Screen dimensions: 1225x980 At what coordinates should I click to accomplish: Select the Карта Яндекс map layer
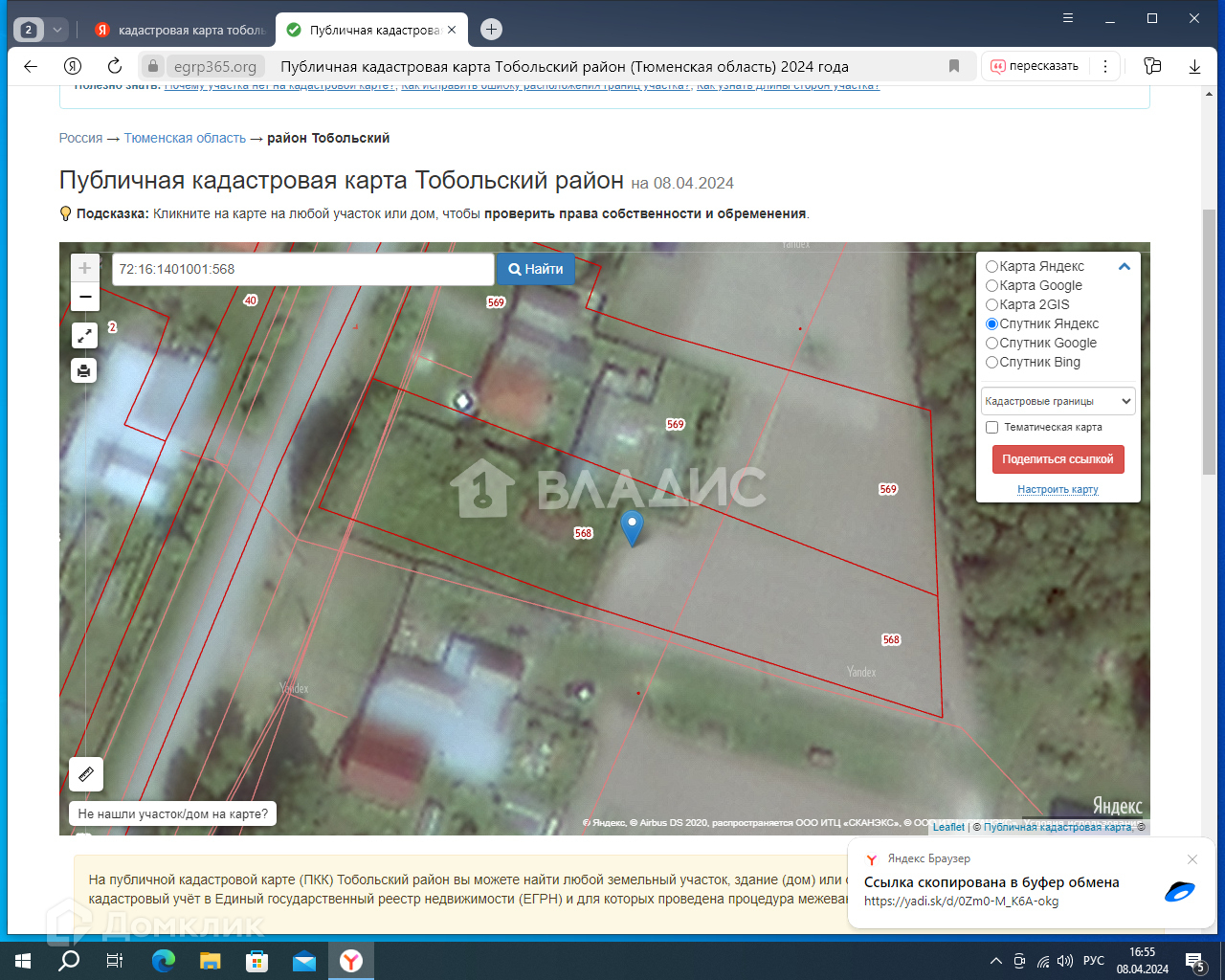[x=992, y=267]
